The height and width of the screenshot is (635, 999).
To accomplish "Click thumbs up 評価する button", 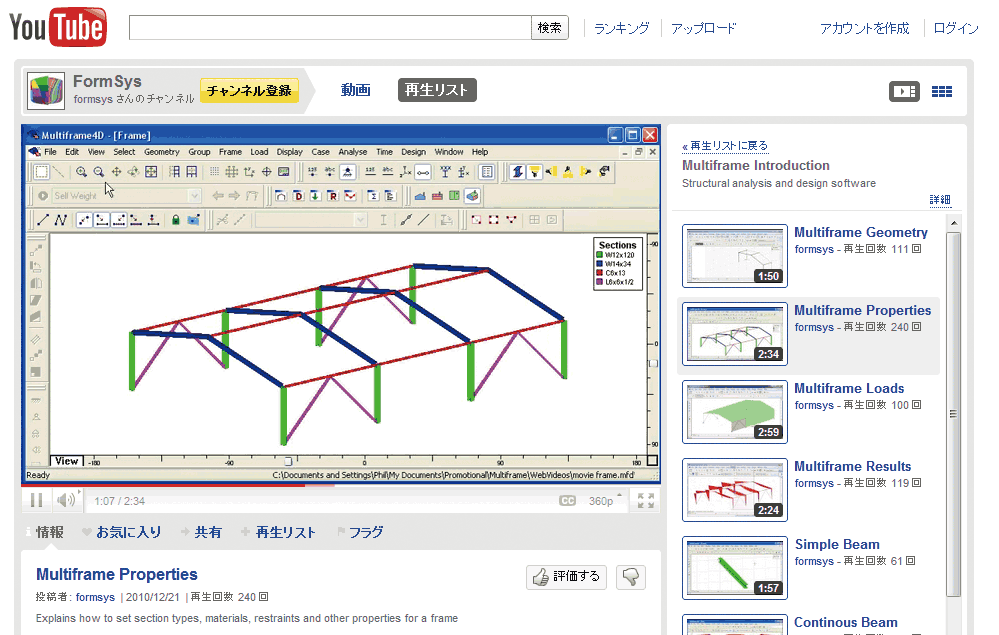I will (566, 577).
